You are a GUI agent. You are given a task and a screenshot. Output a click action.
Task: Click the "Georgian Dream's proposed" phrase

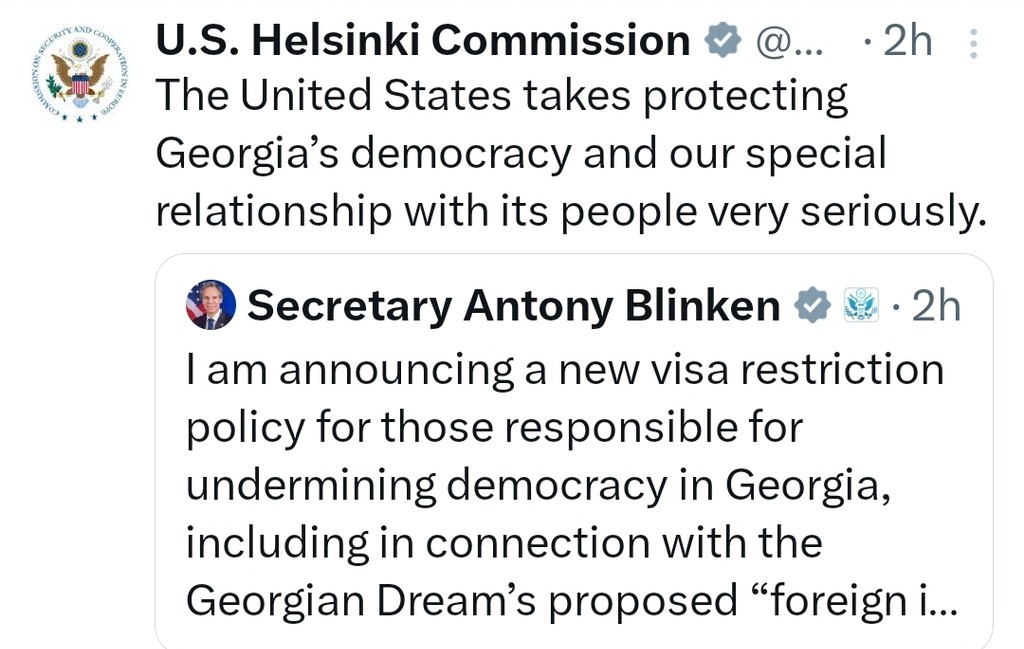(461, 600)
